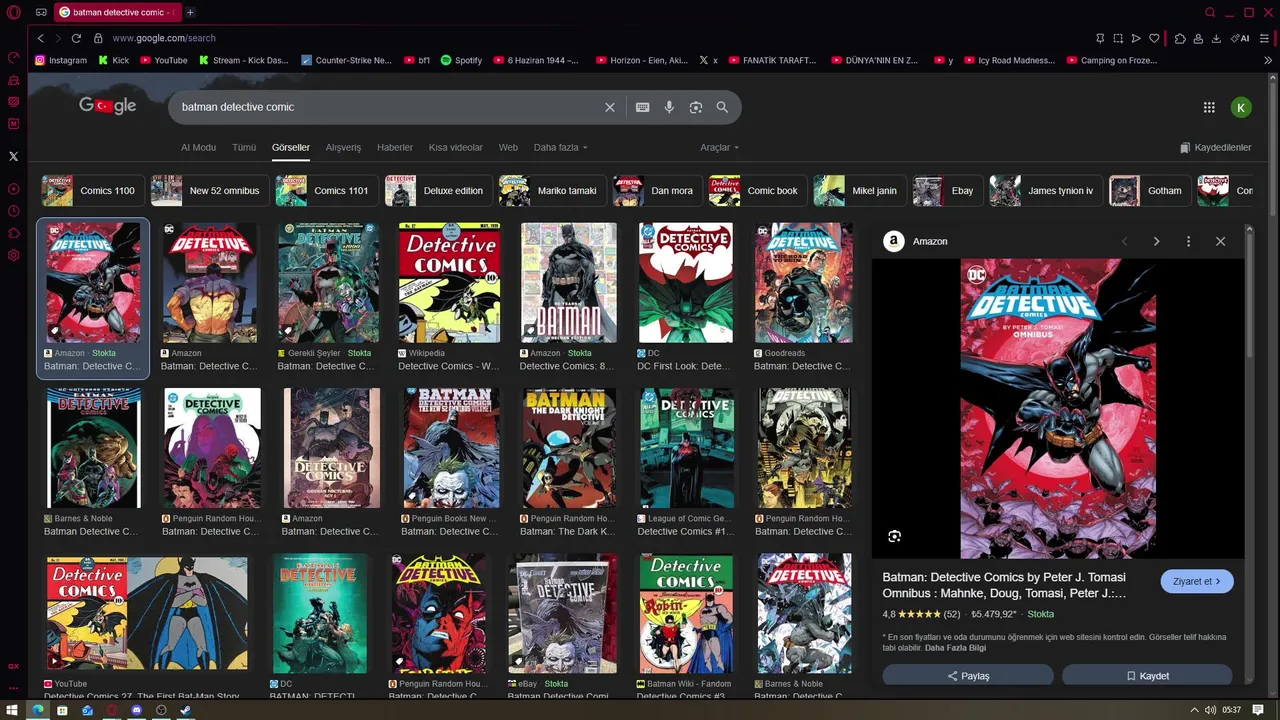
Task: Open Kaydedilenler saved items
Action: (1215, 147)
